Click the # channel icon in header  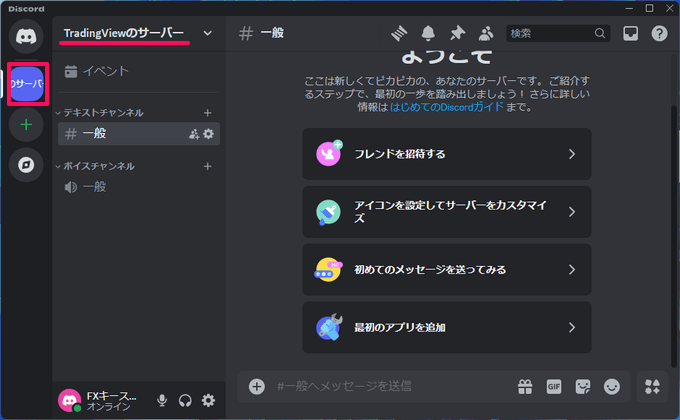coord(246,33)
